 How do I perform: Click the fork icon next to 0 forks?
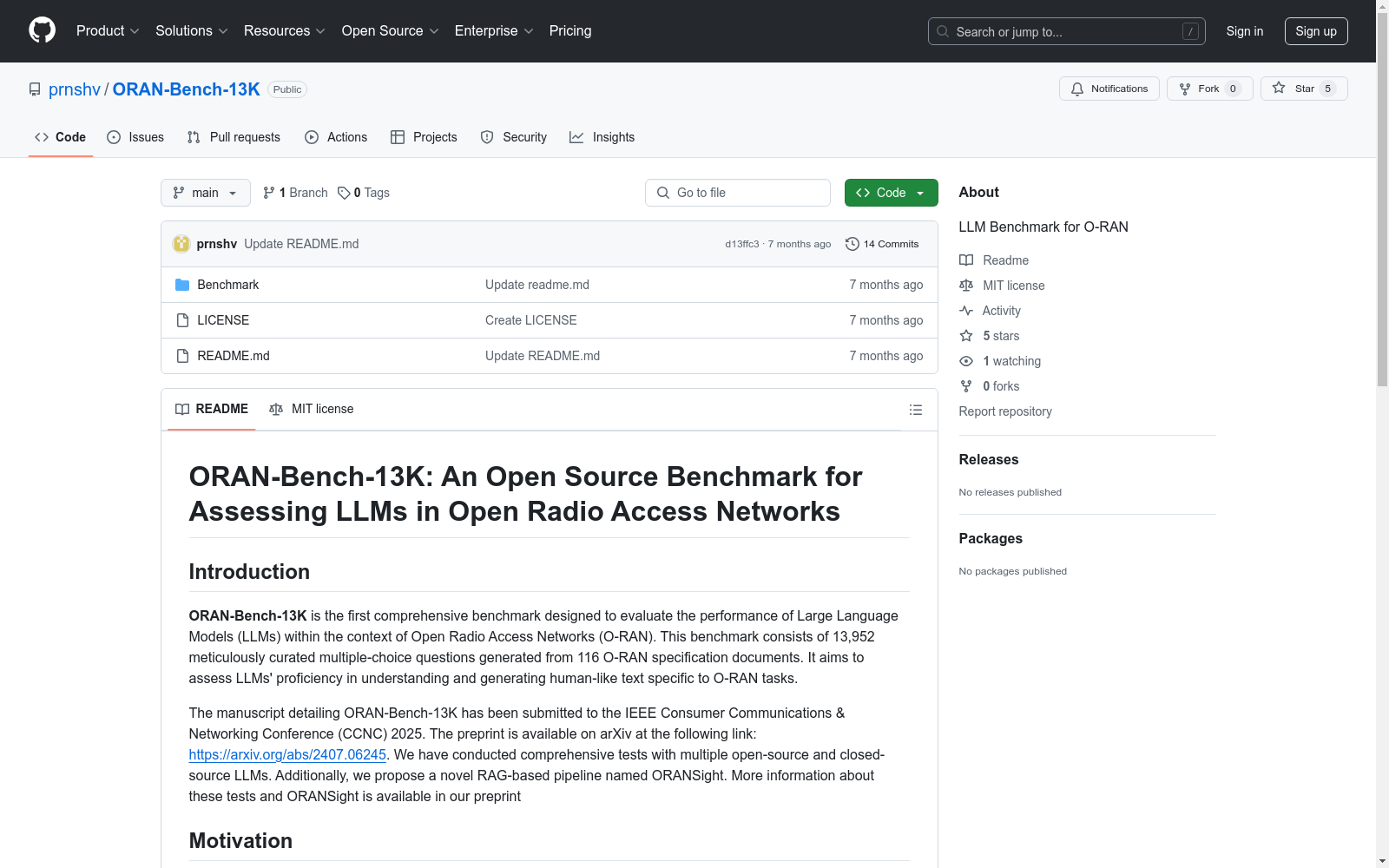(966, 386)
